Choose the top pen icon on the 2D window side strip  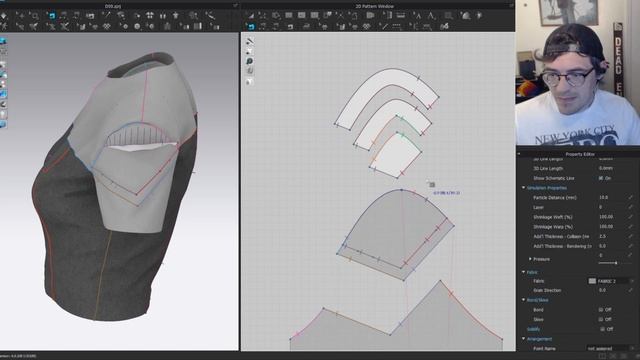249,41
